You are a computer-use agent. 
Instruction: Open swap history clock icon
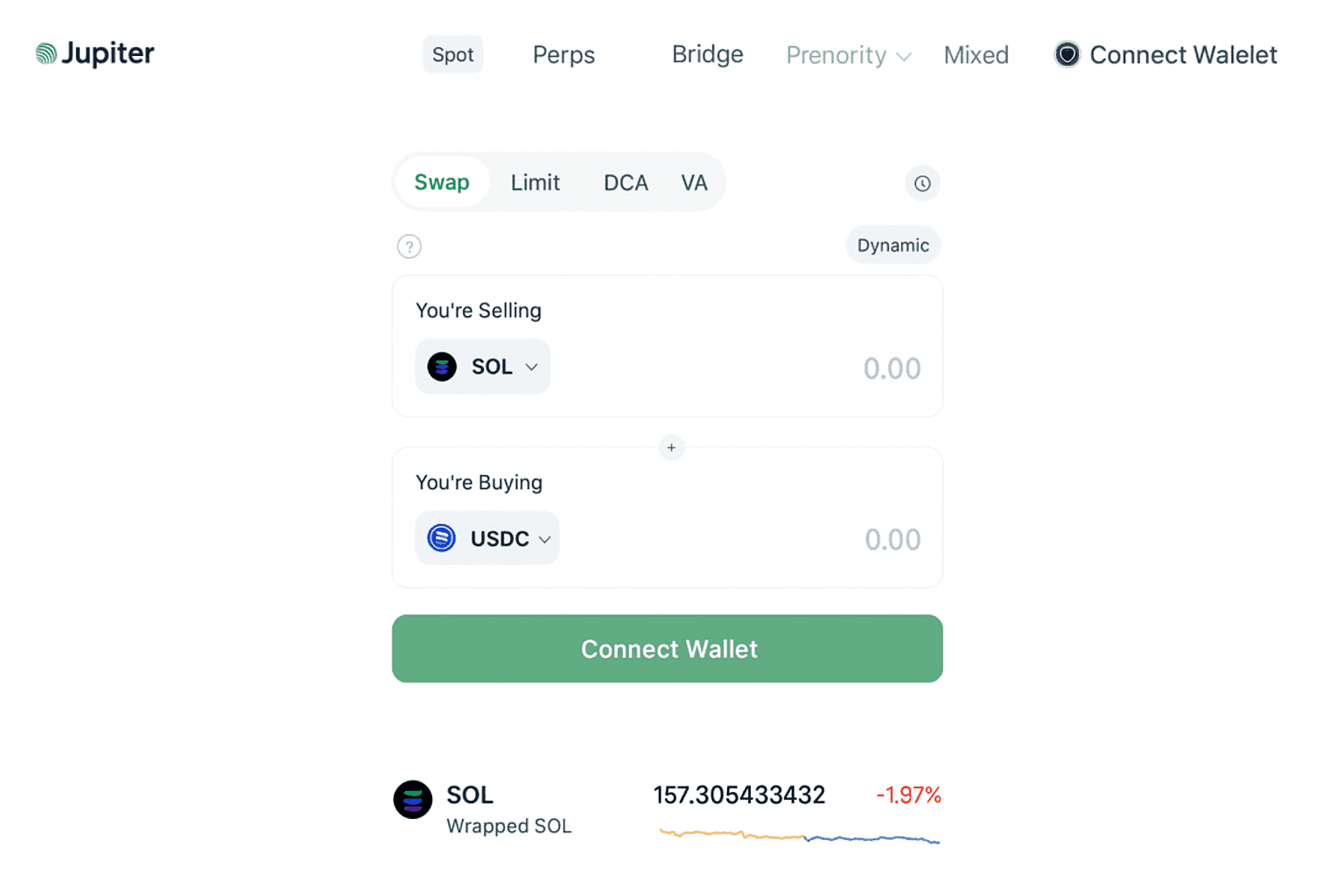(922, 184)
